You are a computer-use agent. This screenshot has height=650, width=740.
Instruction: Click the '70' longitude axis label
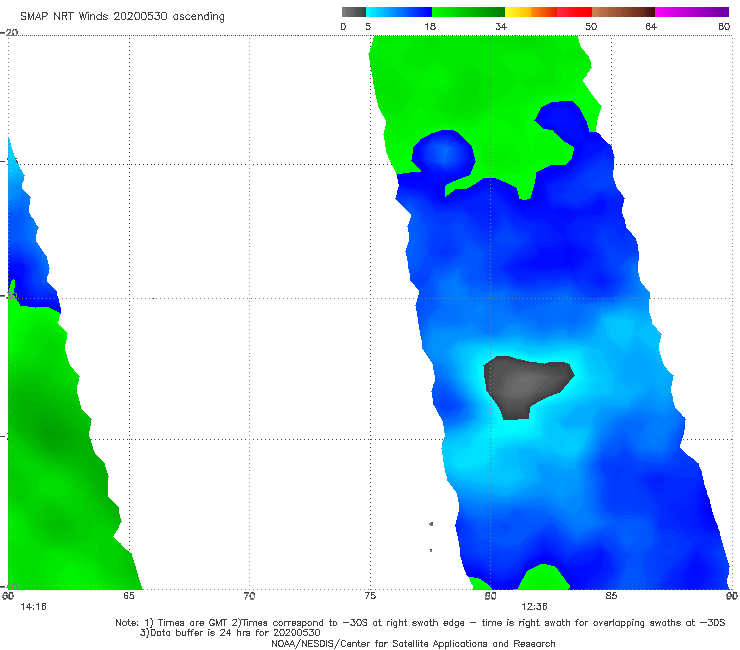pyautogui.click(x=249, y=596)
